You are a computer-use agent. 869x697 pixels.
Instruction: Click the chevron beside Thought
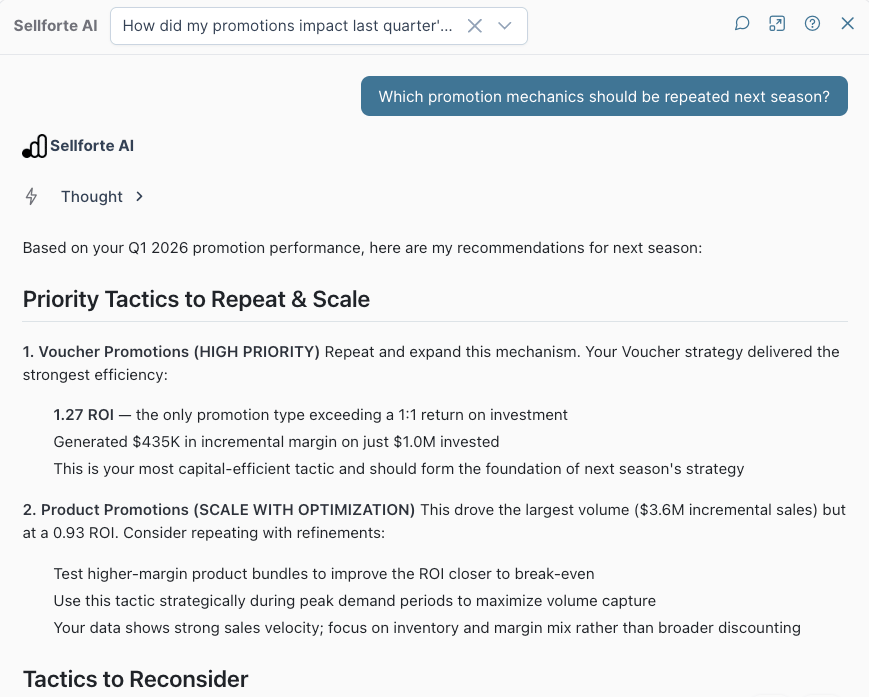click(139, 197)
